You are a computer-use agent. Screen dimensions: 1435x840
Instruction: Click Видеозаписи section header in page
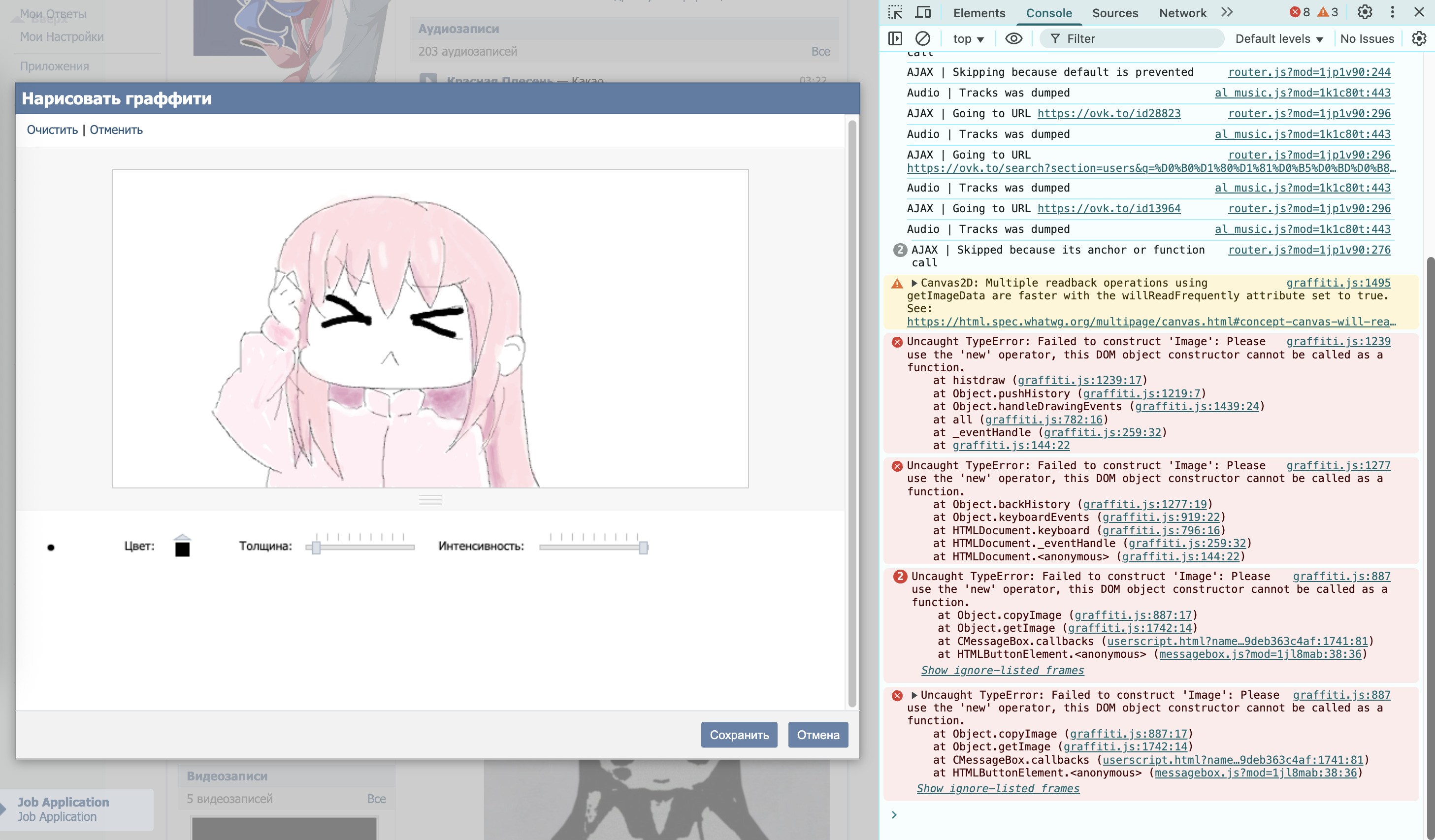[227, 775]
